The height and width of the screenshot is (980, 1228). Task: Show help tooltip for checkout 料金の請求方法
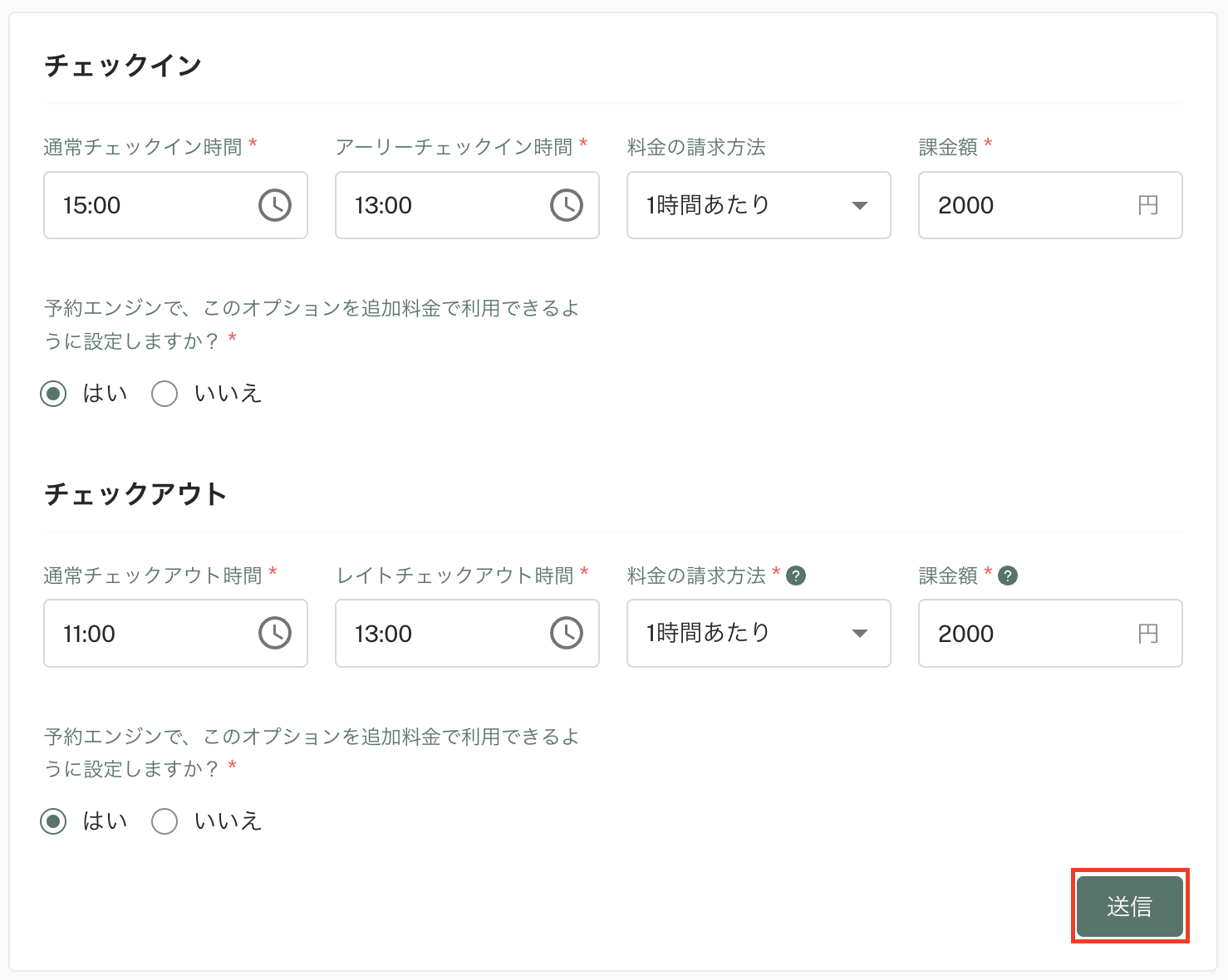tap(796, 576)
